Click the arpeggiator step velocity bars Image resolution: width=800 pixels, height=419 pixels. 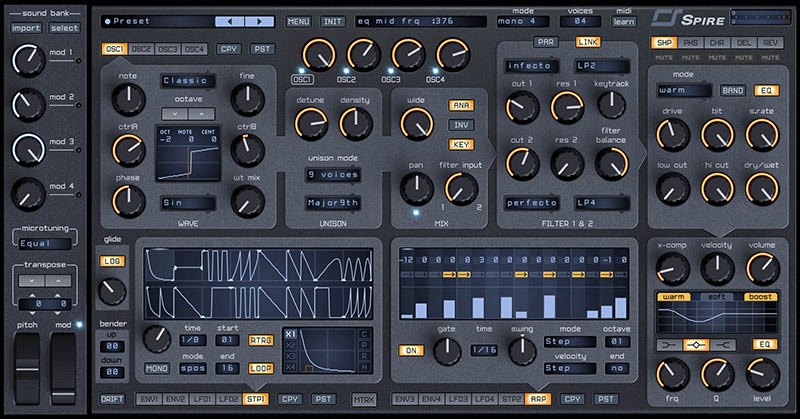click(x=514, y=302)
